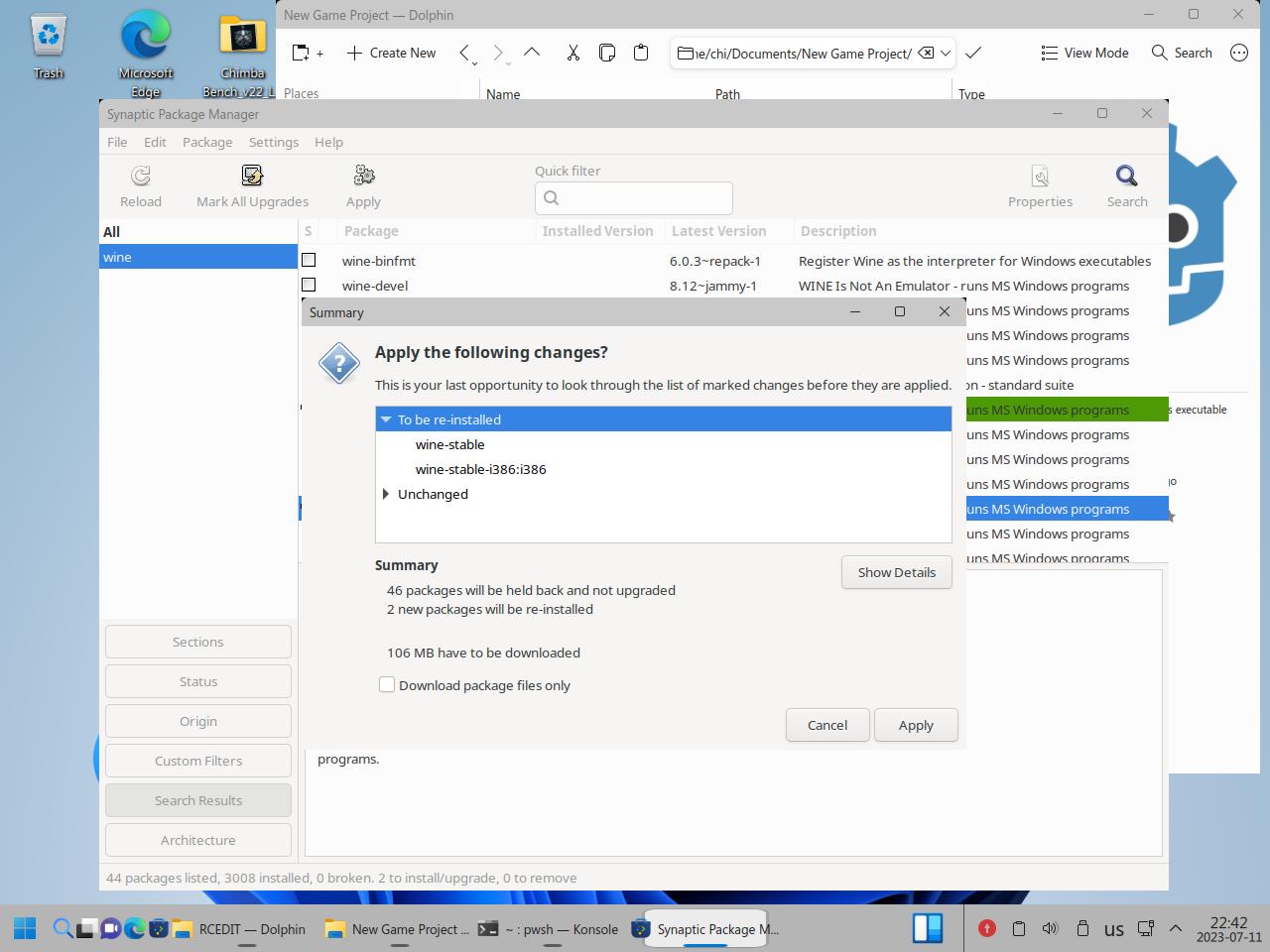The height and width of the screenshot is (952, 1270).
Task: Go forward in Dolphin navigation
Action: coord(498,53)
